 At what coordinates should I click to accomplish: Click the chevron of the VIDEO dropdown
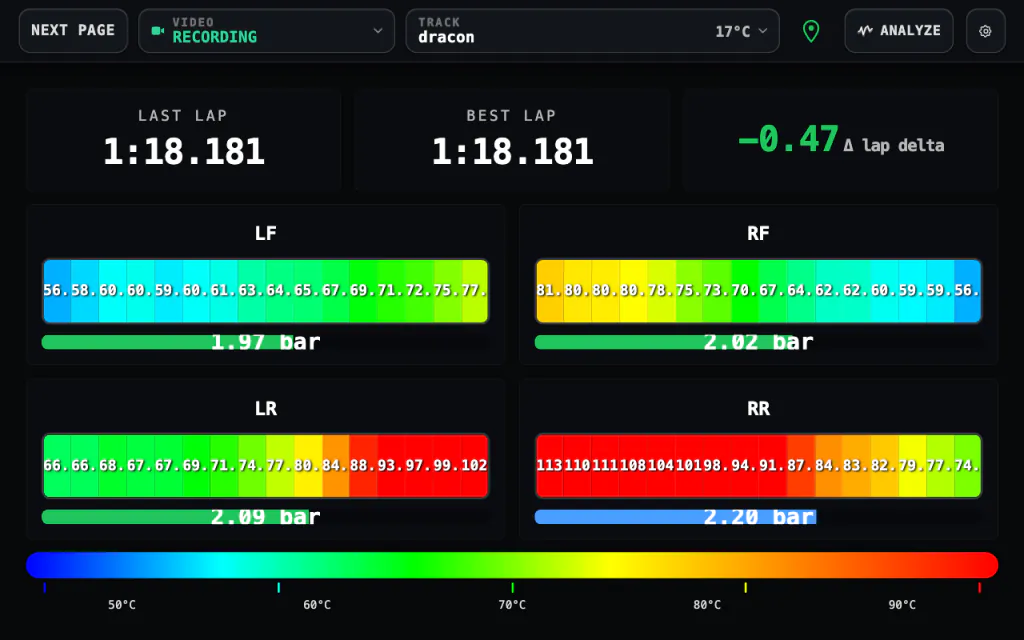point(377,31)
